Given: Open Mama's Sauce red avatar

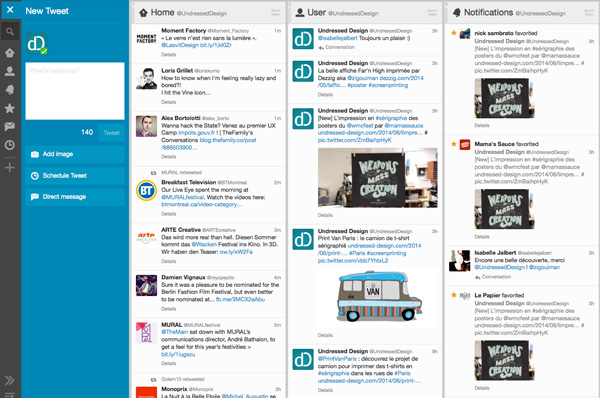Looking at the screenshot, I should click(x=465, y=144).
